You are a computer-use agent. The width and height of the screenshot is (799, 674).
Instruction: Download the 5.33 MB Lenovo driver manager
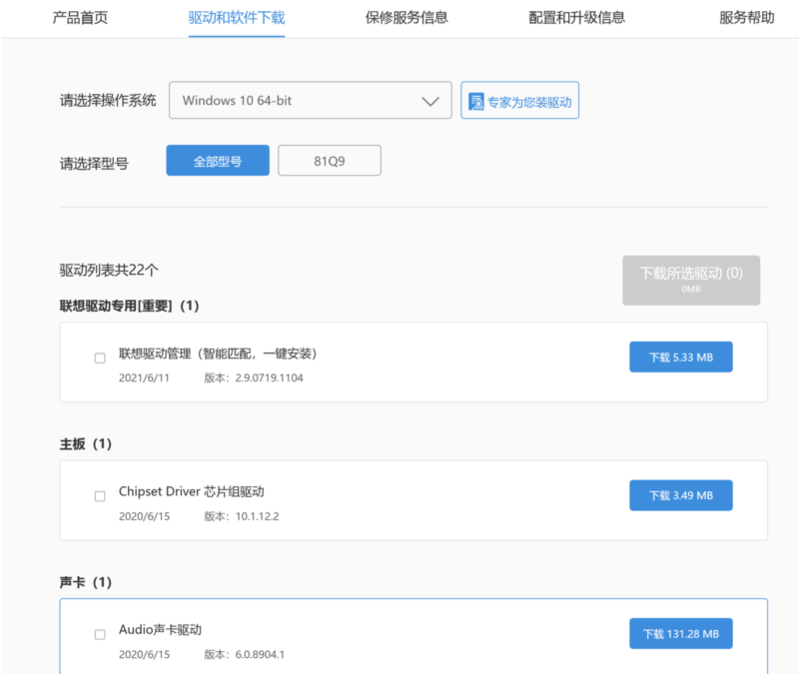680,357
